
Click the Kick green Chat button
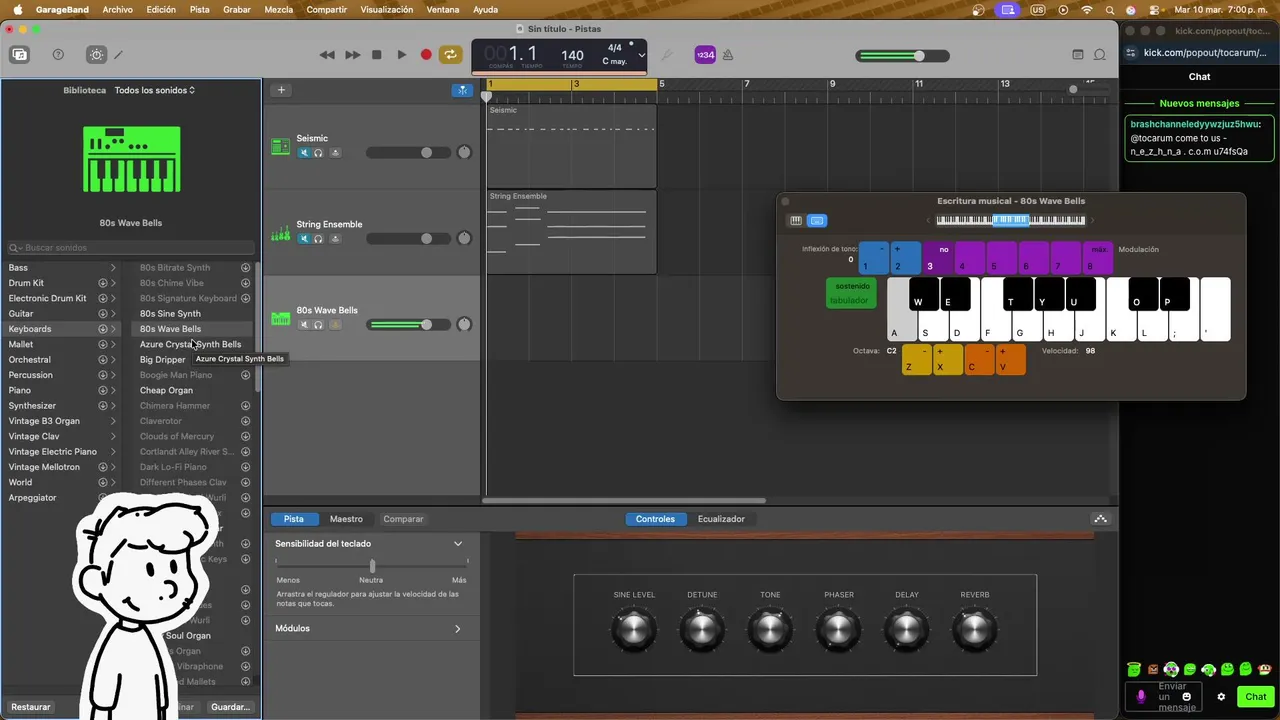coord(1256,697)
